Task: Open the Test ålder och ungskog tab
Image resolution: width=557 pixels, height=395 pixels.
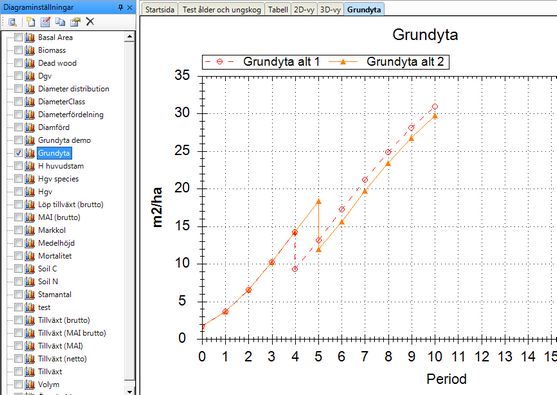Action: coord(221,10)
